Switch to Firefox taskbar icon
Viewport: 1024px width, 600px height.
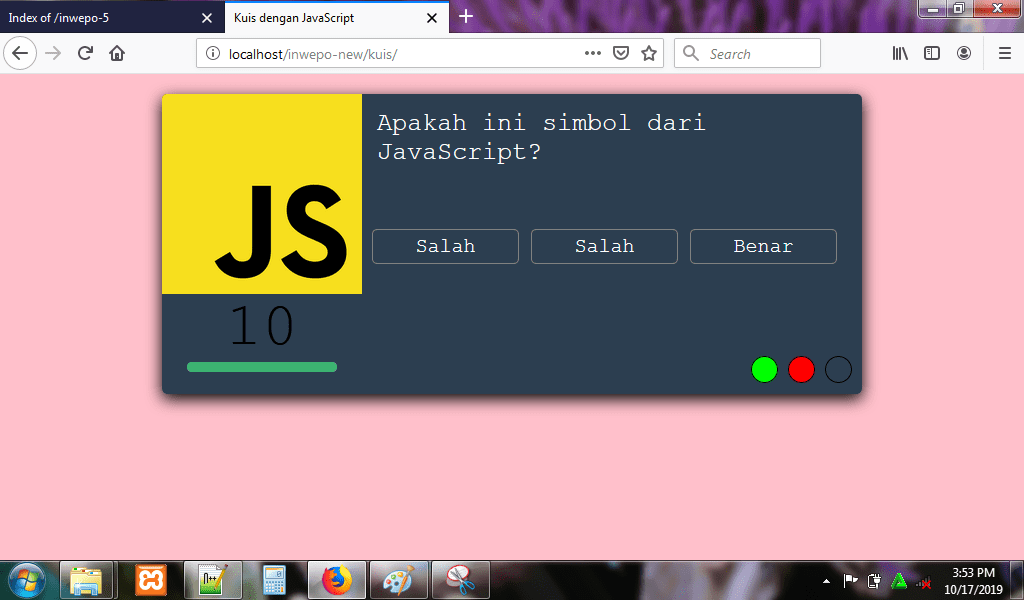pos(336,580)
